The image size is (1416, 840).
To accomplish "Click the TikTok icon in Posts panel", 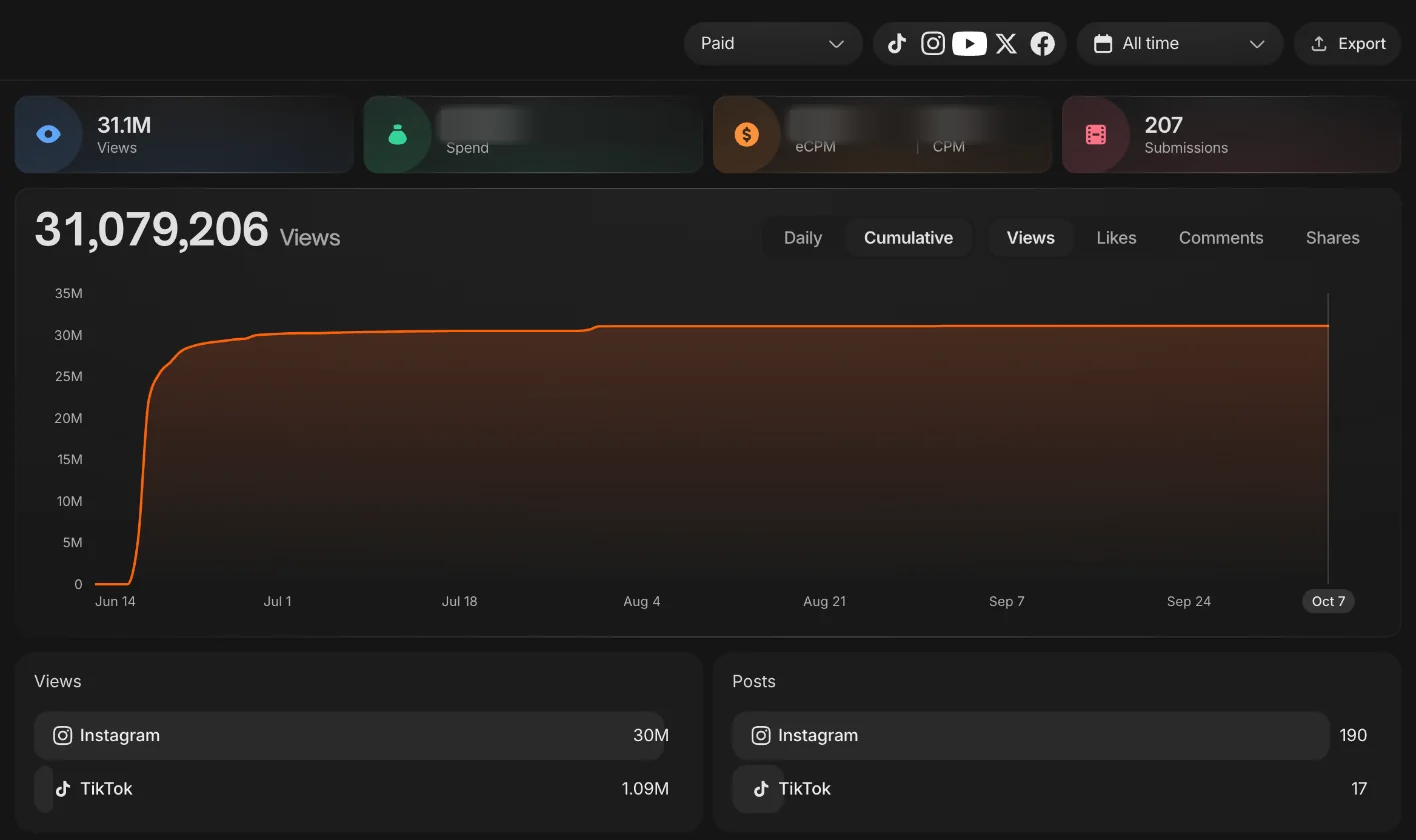I will pyautogui.click(x=761, y=788).
